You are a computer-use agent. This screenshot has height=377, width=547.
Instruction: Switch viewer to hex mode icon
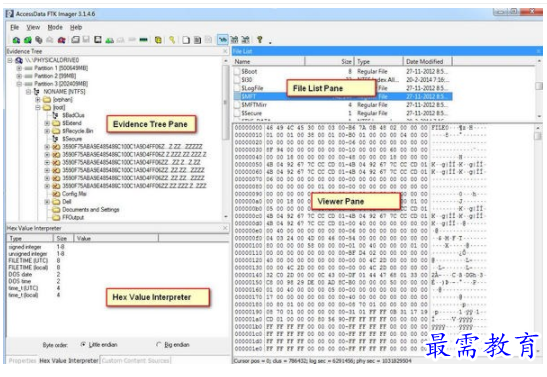pos(246,40)
